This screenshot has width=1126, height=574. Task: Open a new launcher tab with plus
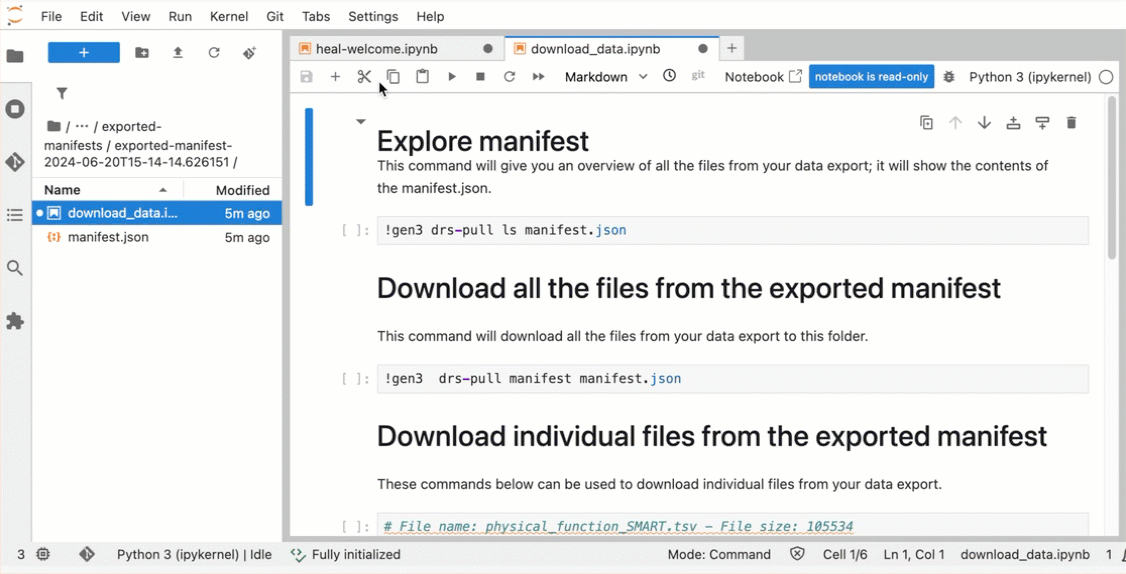click(x=732, y=48)
